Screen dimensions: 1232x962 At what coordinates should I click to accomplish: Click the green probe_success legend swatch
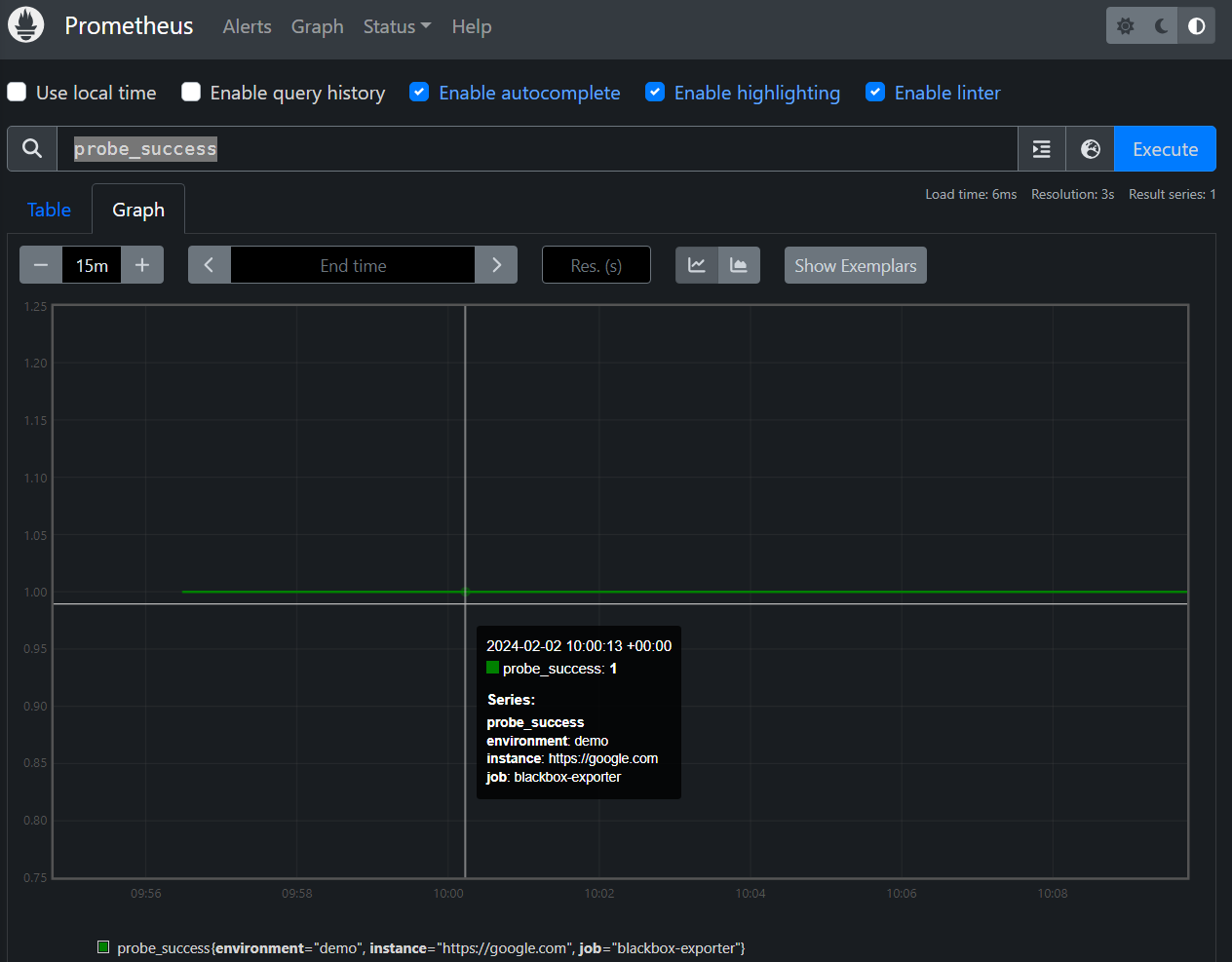coord(103,947)
